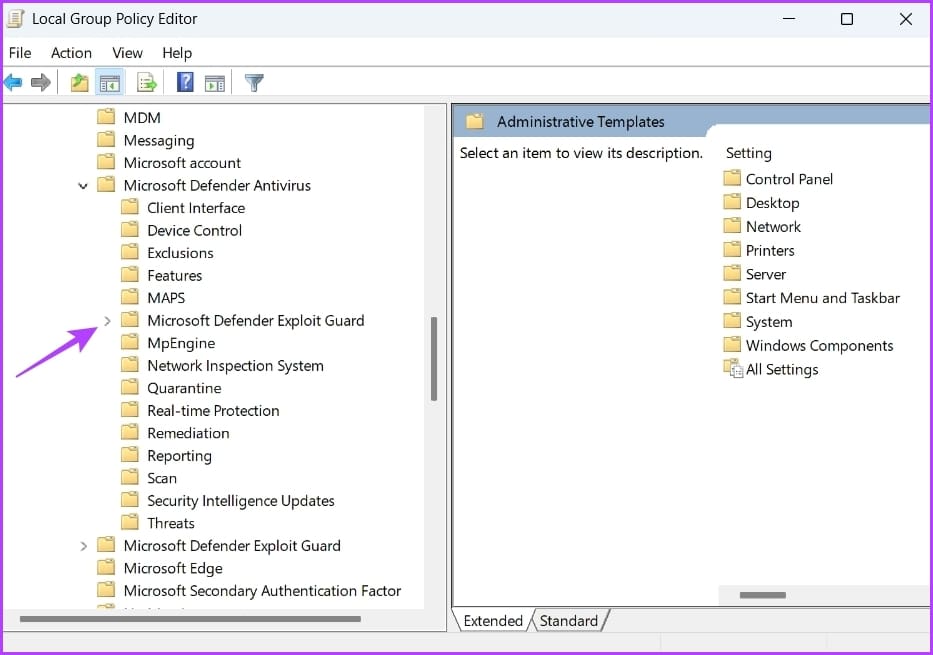The width and height of the screenshot is (933, 655).
Task: Click the Filter funnel toolbar icon
Action: coord(254,83)
